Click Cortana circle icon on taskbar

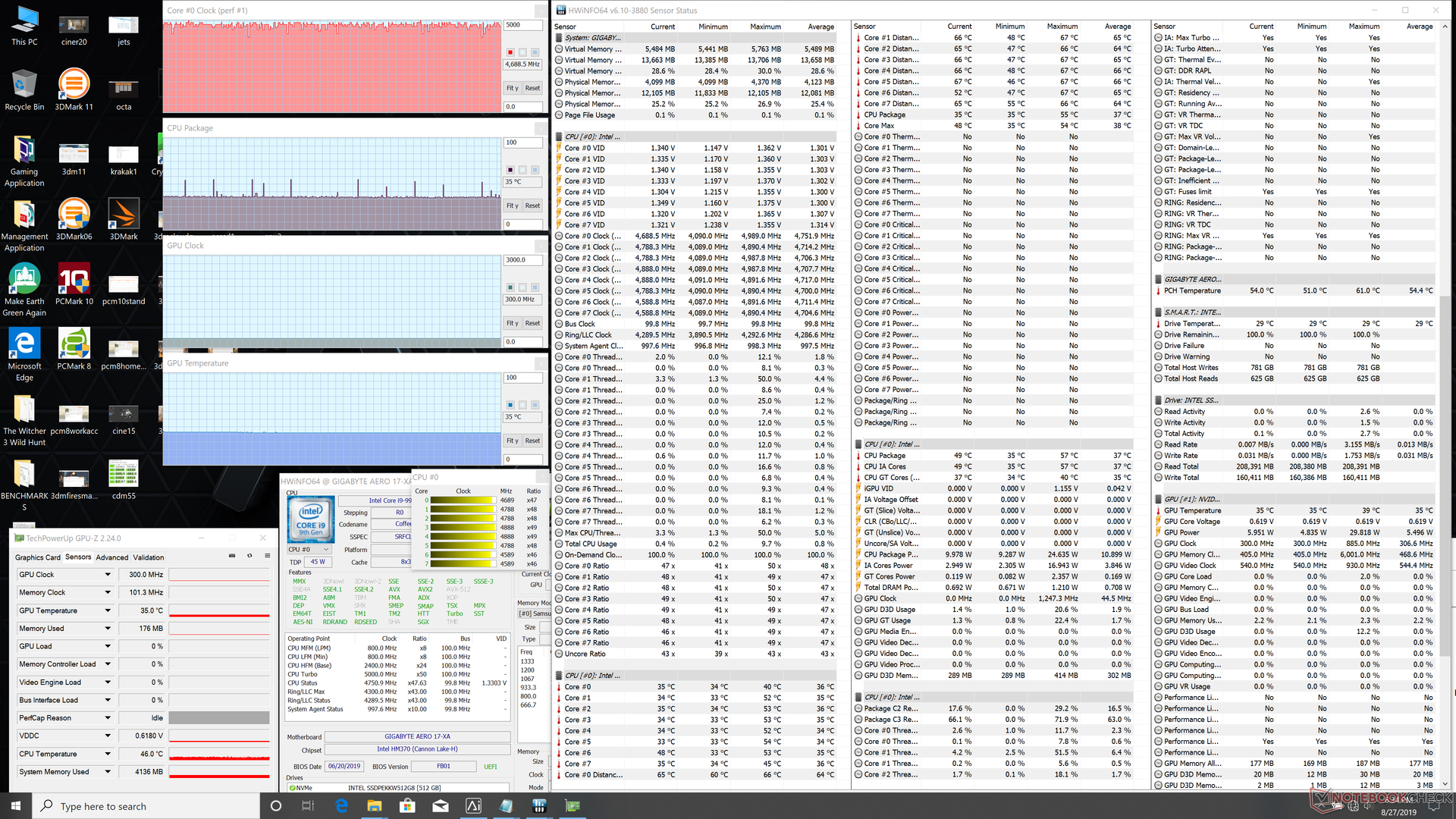coord(275,806)
